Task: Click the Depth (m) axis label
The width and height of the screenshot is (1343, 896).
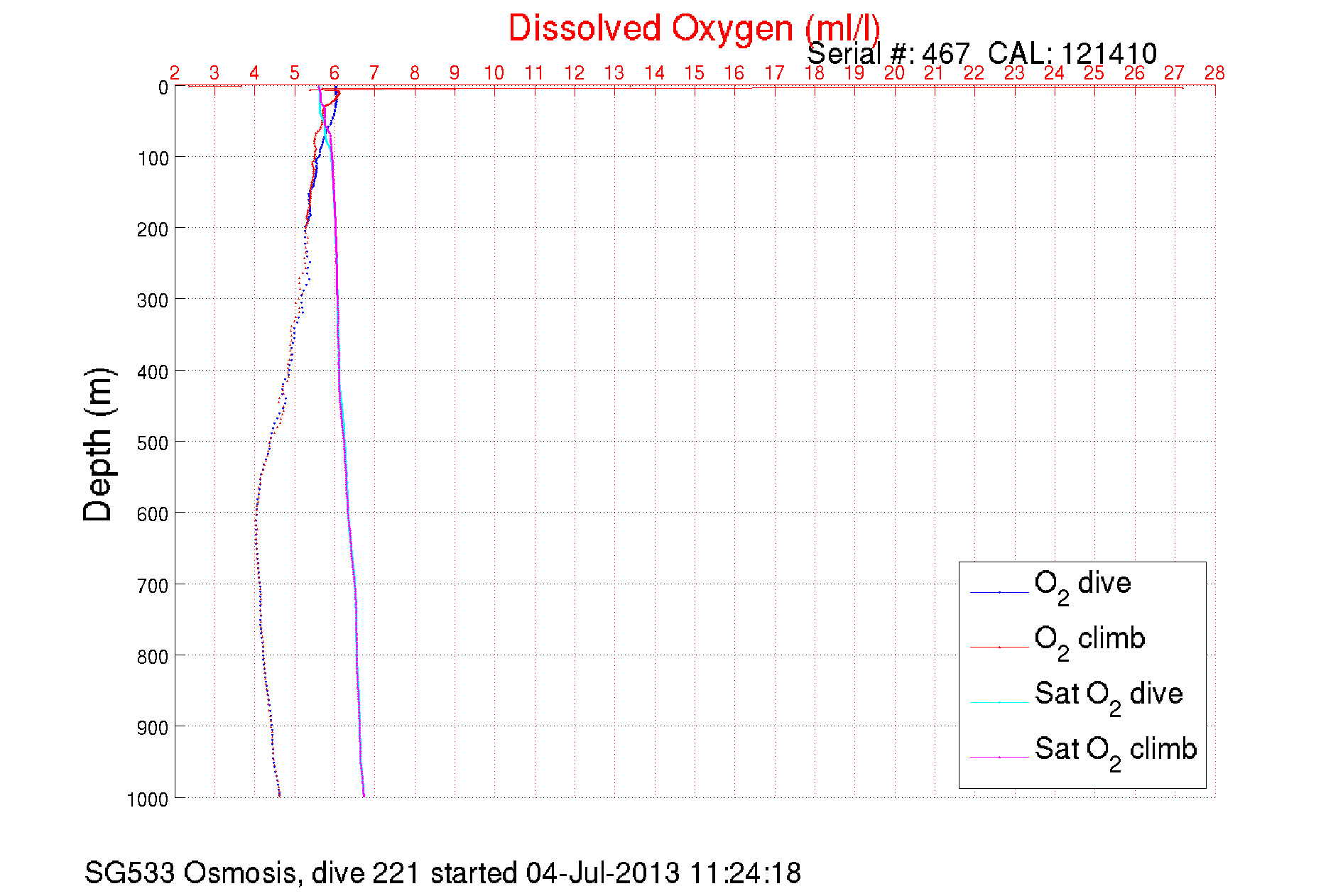Action: click(99, 444)
